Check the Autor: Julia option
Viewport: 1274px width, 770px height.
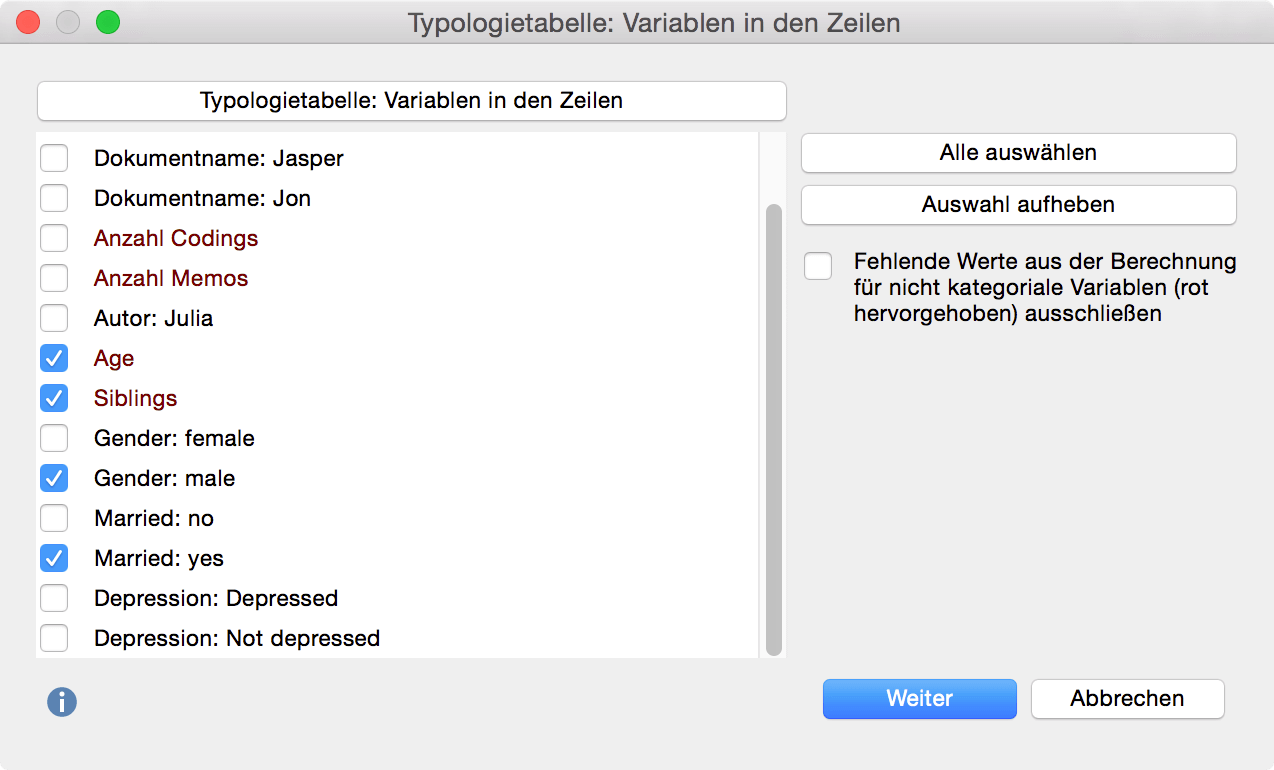(x=54, y=318)
